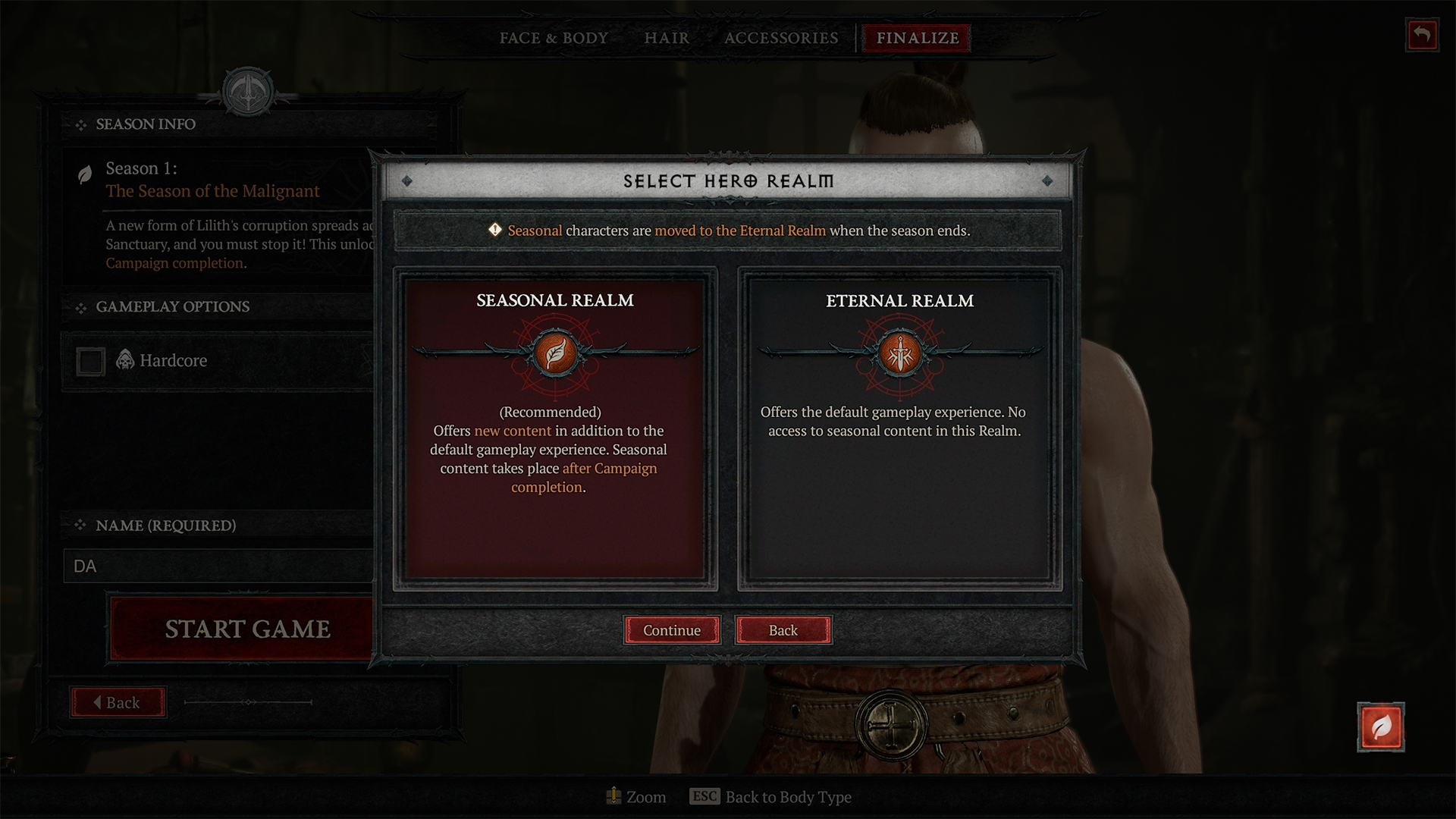1456x819 pixels.
Task: Click the Continue button
Action: coord(672,630)
